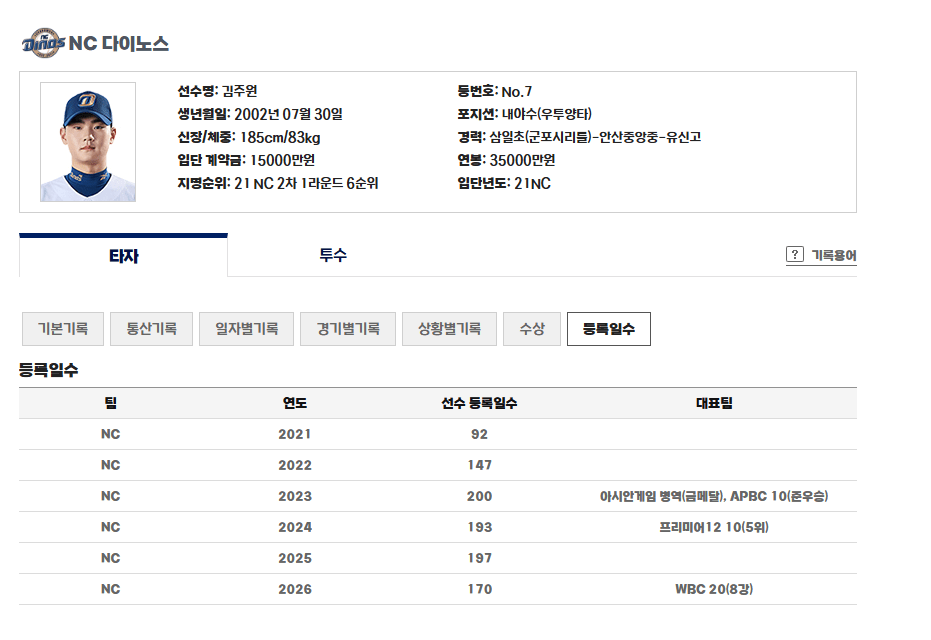931x640 pixels.
Task: Click the WBC 20(8강) entry
Action: [x=714, y=589]
